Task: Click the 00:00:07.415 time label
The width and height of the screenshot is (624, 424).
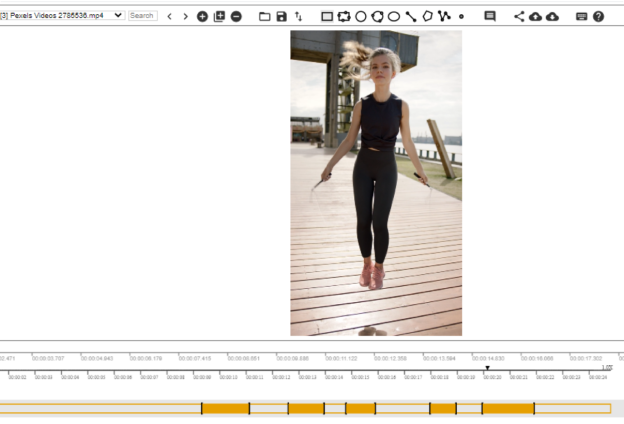Action: [x=195, y=358]
